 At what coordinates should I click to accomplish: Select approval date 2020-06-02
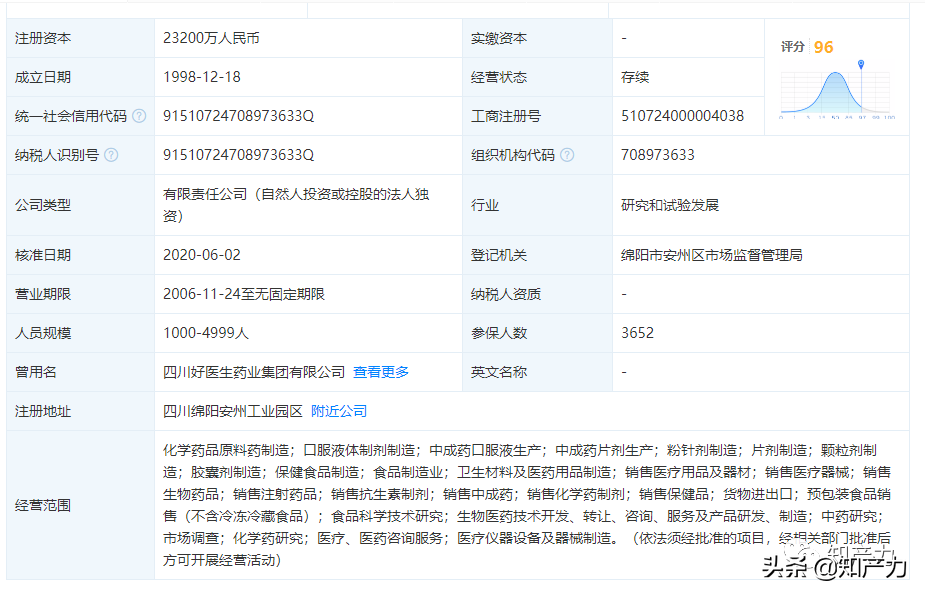click(x=202, y=256)
